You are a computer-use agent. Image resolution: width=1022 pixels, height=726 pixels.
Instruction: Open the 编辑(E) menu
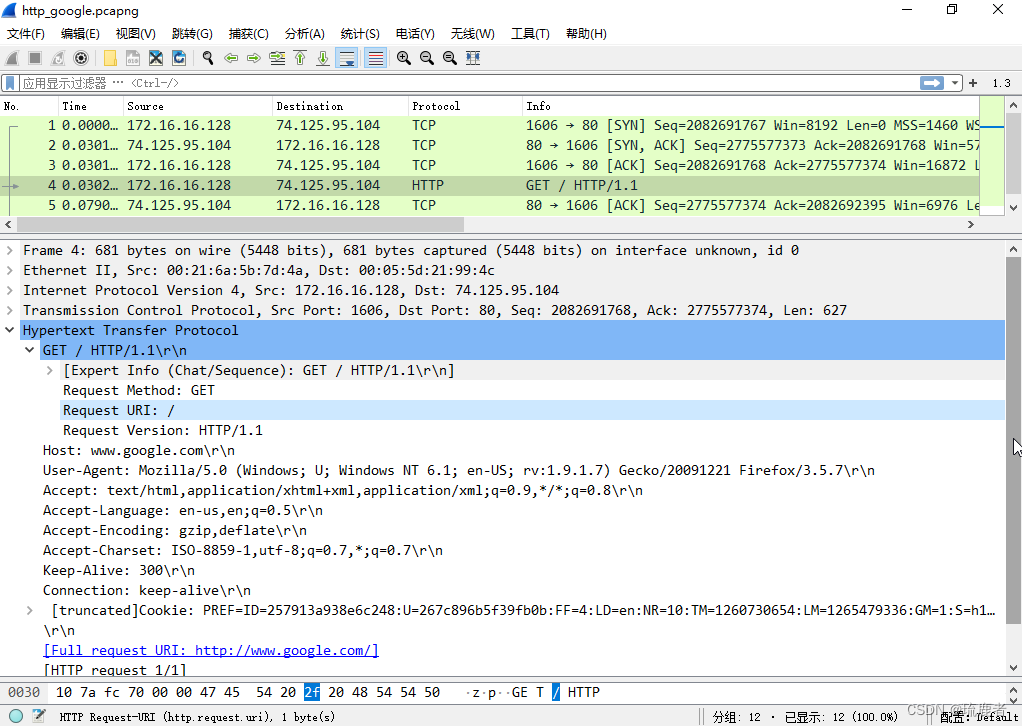tap(80, 34)
